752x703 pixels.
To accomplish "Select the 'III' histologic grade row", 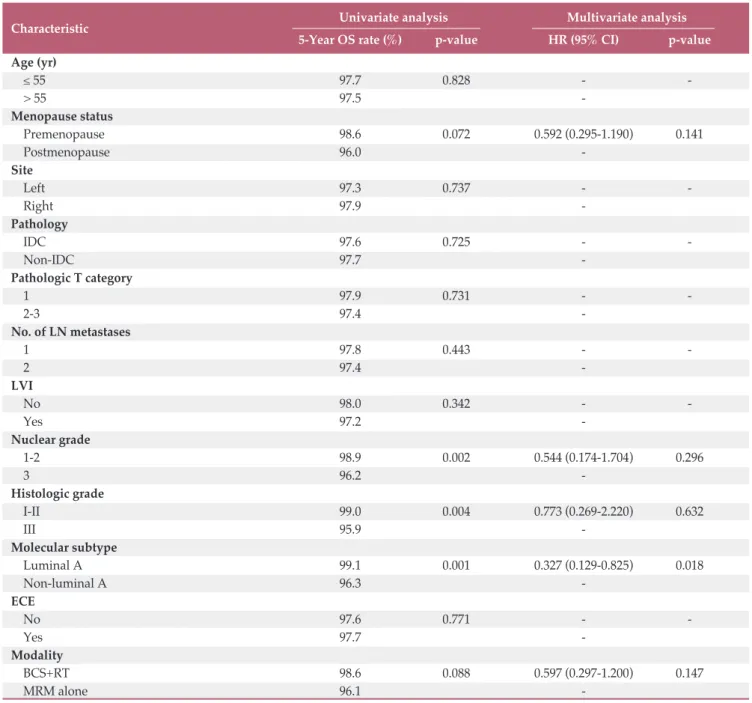I will [x=30, y=529].
